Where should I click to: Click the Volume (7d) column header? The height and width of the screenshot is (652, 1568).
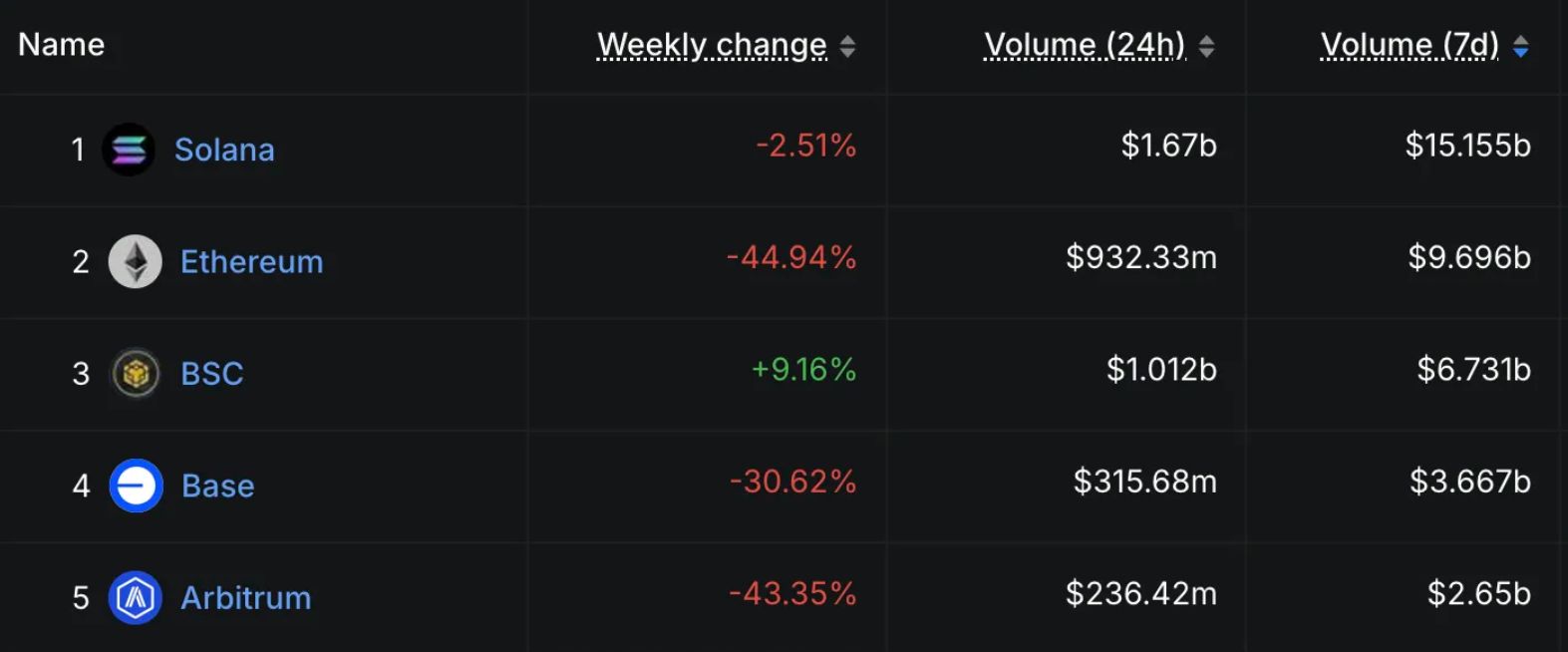pyautogui.click(x=1410, y=45)
